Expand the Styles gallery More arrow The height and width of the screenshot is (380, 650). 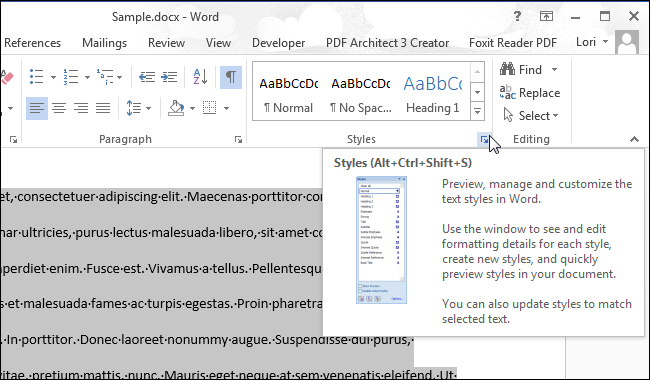(478, 111)
